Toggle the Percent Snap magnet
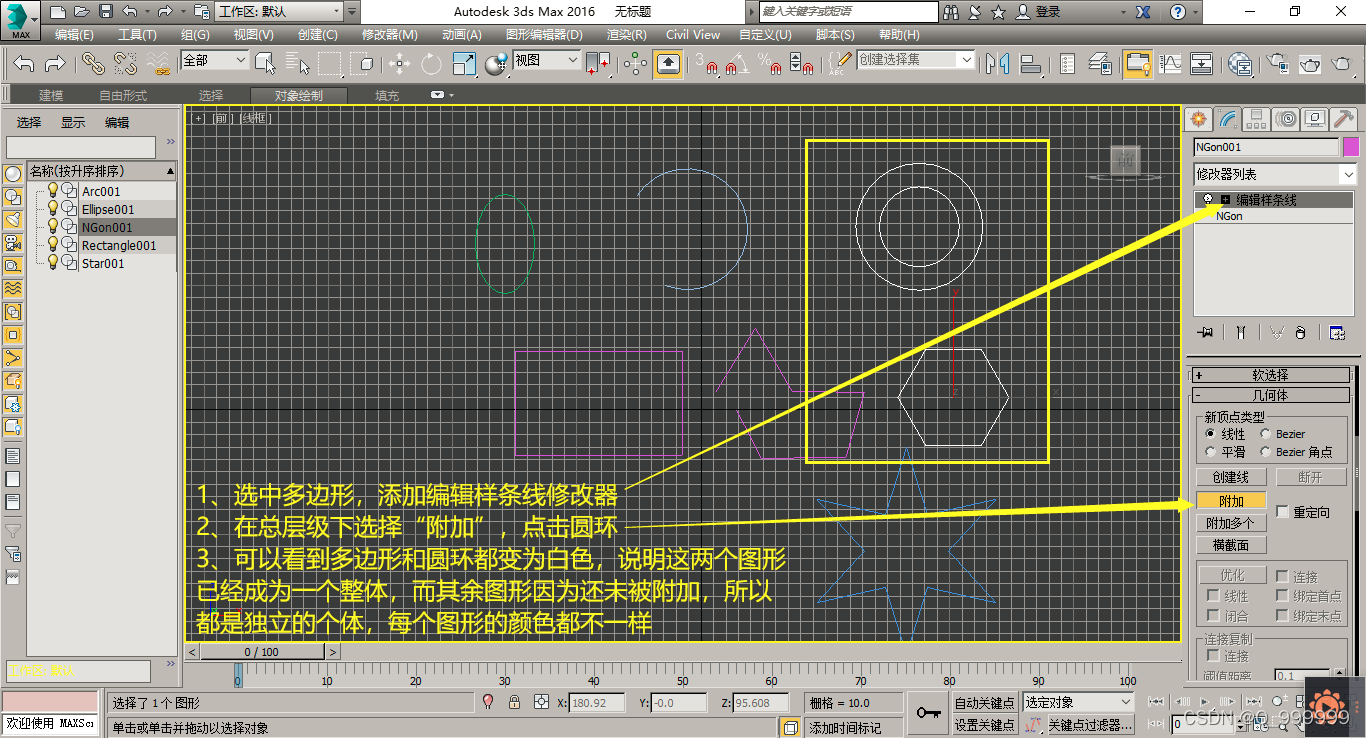Image resolution: width=1366 pixels, height=738 pixels. pos(769,64)
